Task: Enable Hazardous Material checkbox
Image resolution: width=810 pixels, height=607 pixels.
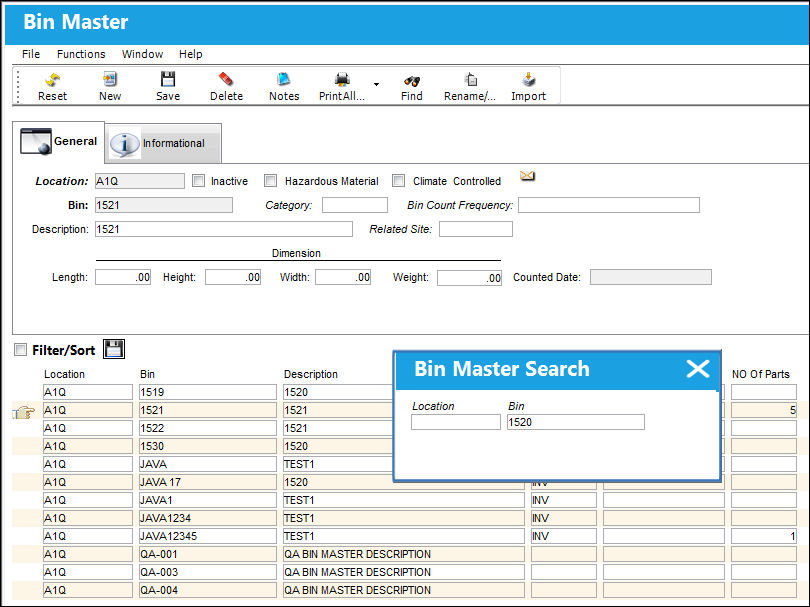Action: pos(270,180)
